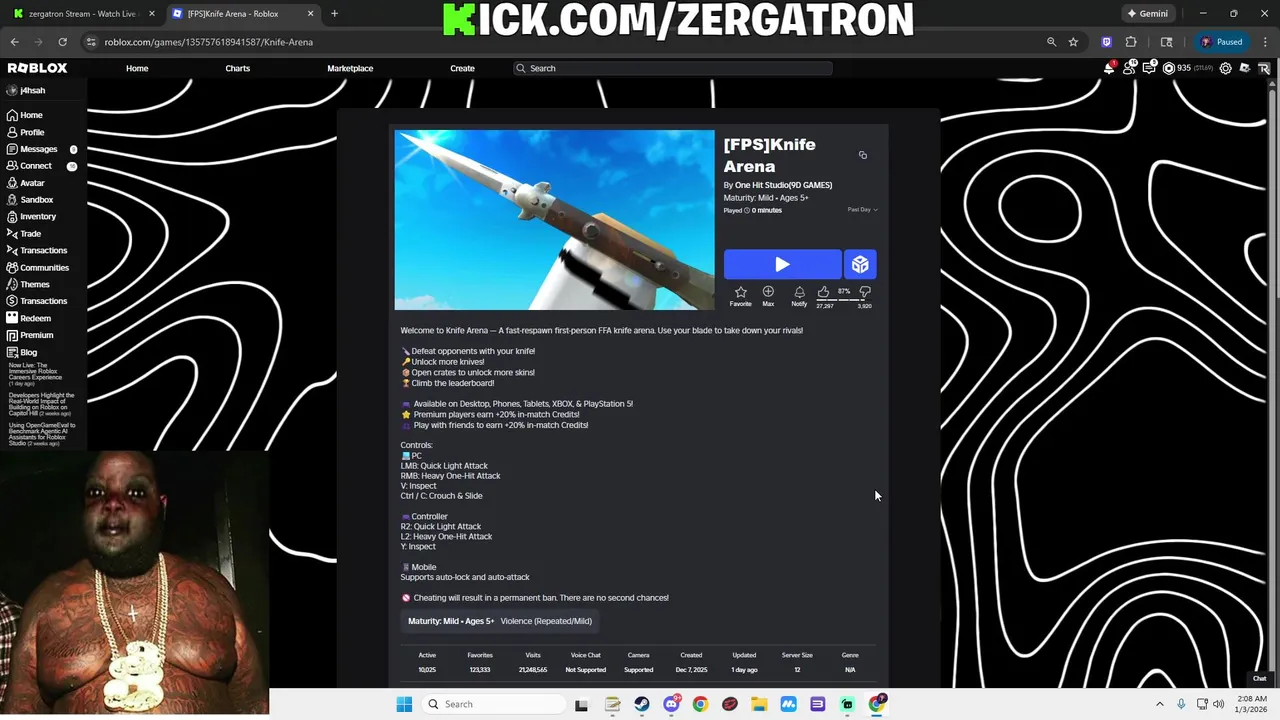The image size is (1280, 720).
Task: Click the Notify bell for Knife Arena
Action: click(799, 295)
